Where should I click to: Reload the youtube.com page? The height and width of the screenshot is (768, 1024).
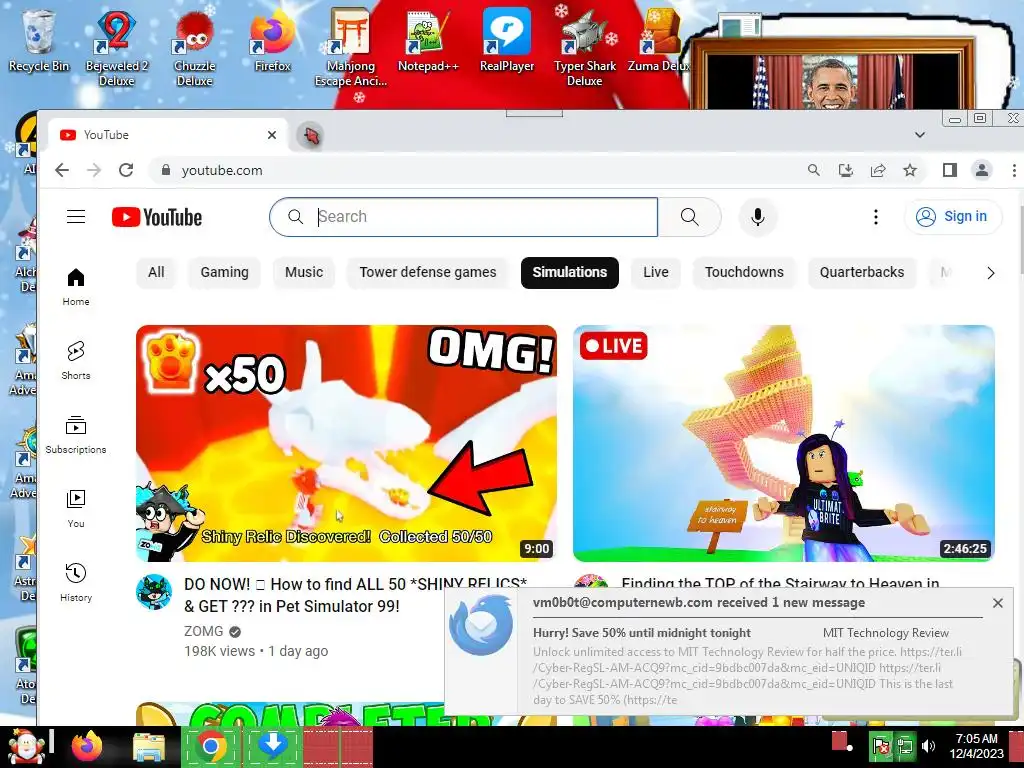click(126, 170)
